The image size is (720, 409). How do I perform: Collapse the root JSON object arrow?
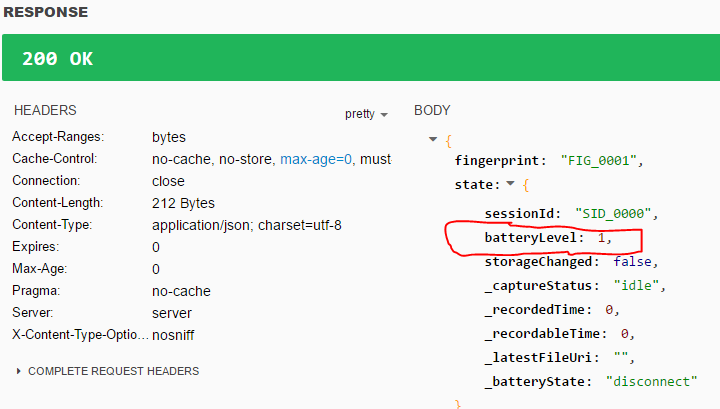(433, 139)
